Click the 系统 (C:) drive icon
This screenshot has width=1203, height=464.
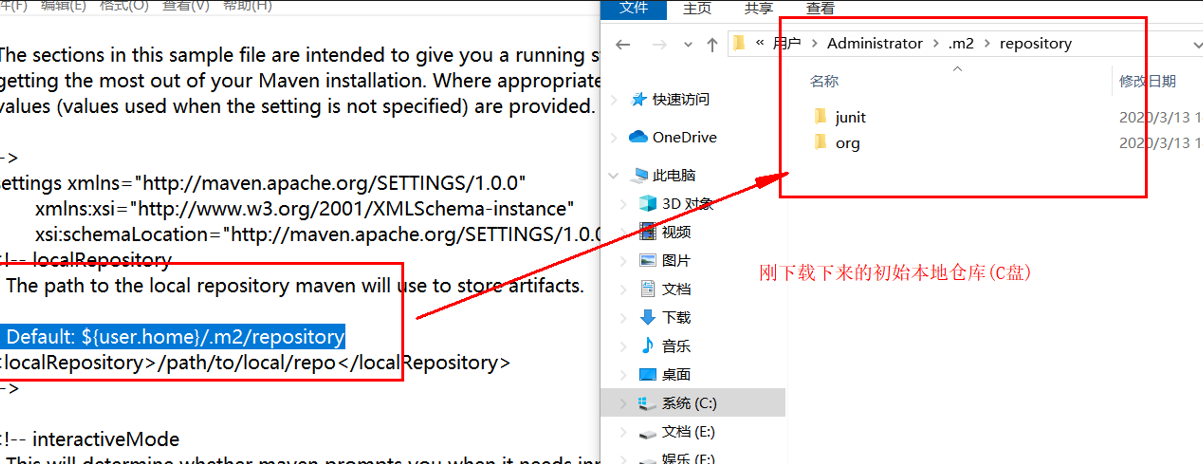[x=648, y=404]
